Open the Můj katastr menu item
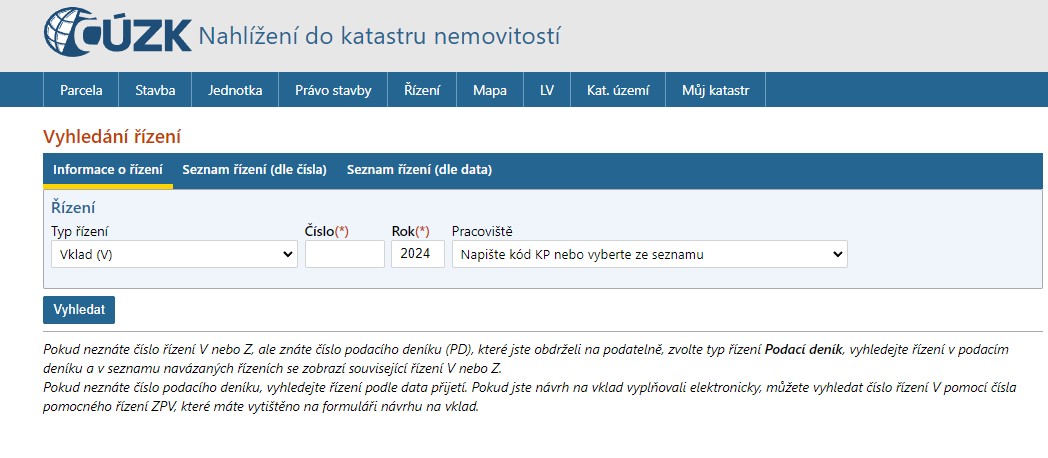 coord(715,90)
